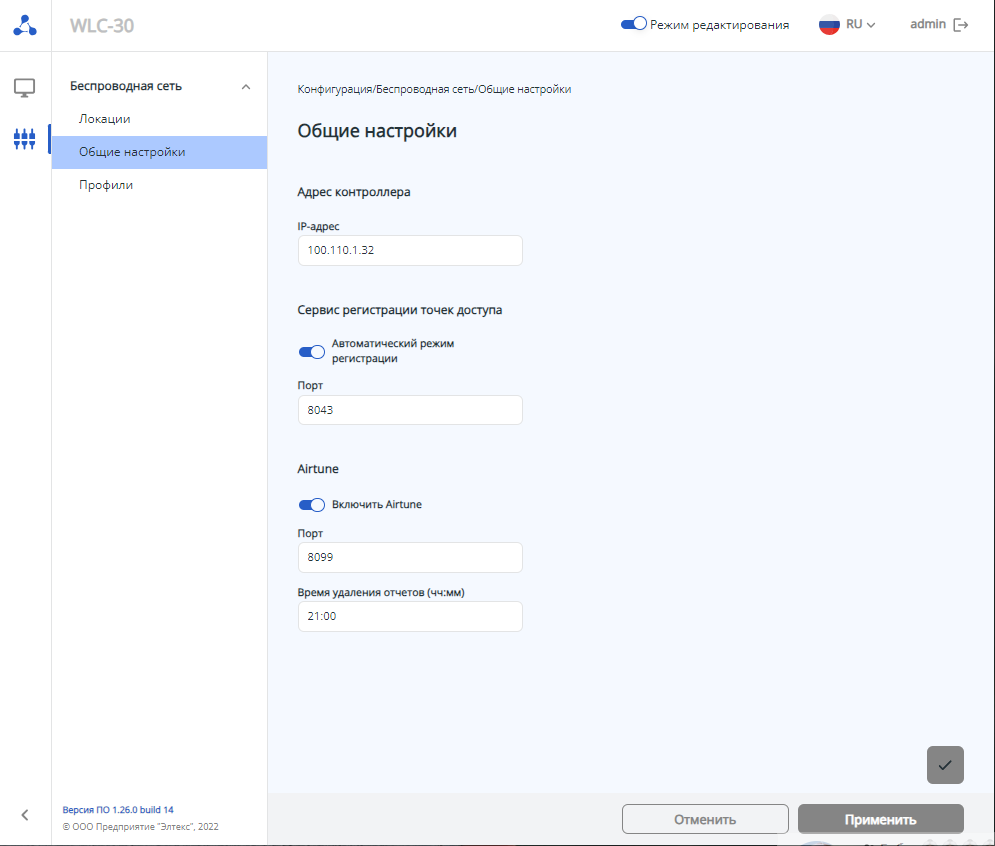Viewport: 995px width, 846px height.
Task: Open the monitoring screen icon in sidebar
Action: tap(25, 88)
